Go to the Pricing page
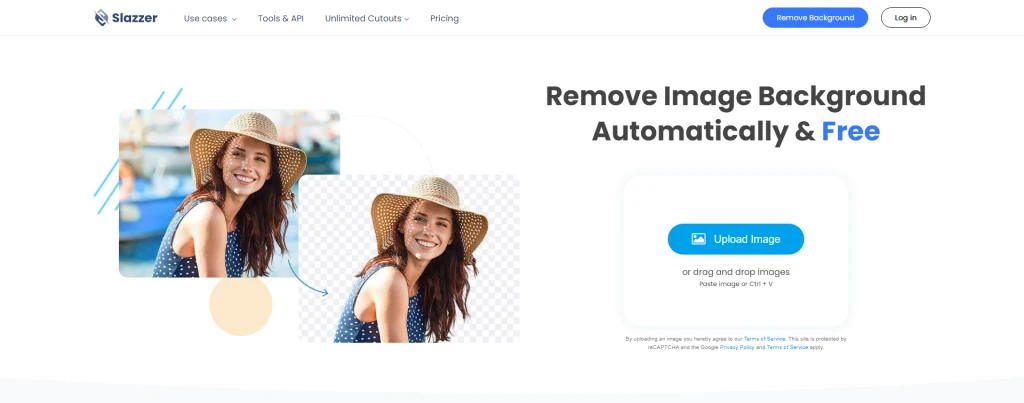Viewport: 1024px width, 403px height. (x=444, y=18)
